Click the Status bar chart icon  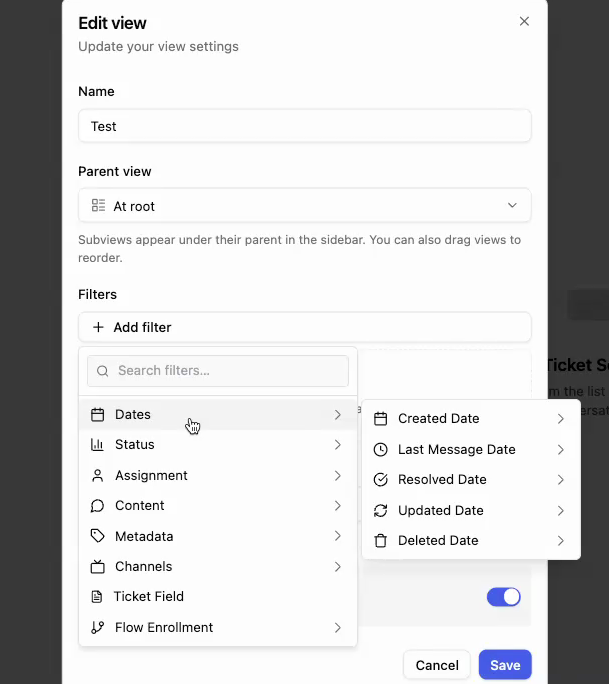(98, 445)
